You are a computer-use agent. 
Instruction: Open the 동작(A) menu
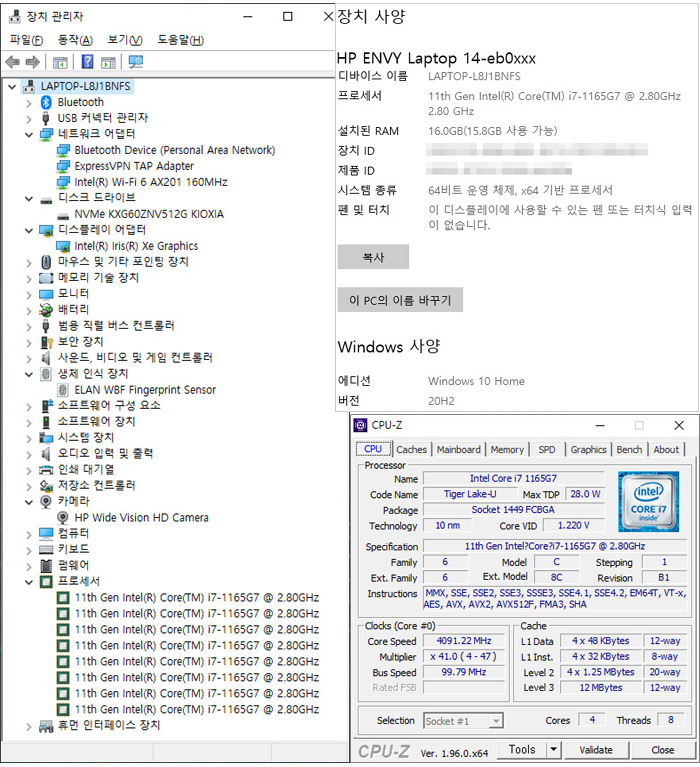75,40
